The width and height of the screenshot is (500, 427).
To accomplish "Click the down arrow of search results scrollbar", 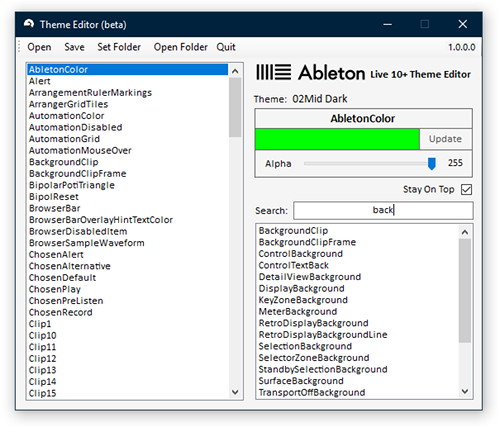I will [465, 391].
